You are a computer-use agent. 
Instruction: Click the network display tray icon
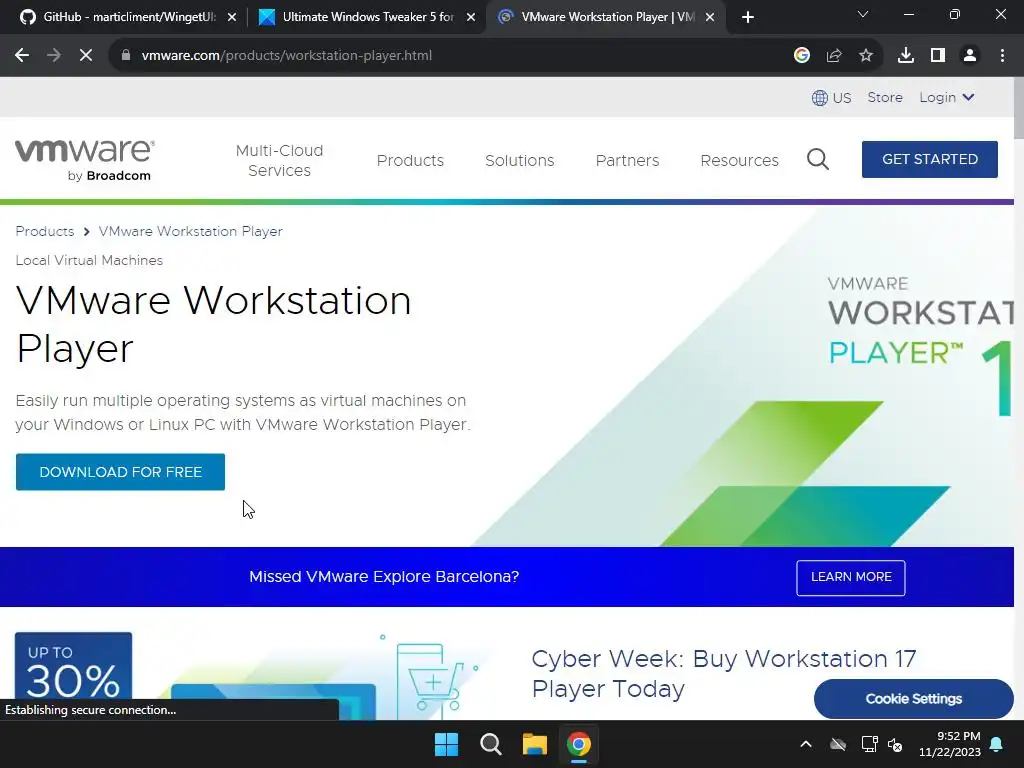pyautogui.click(x=869, y=744)
